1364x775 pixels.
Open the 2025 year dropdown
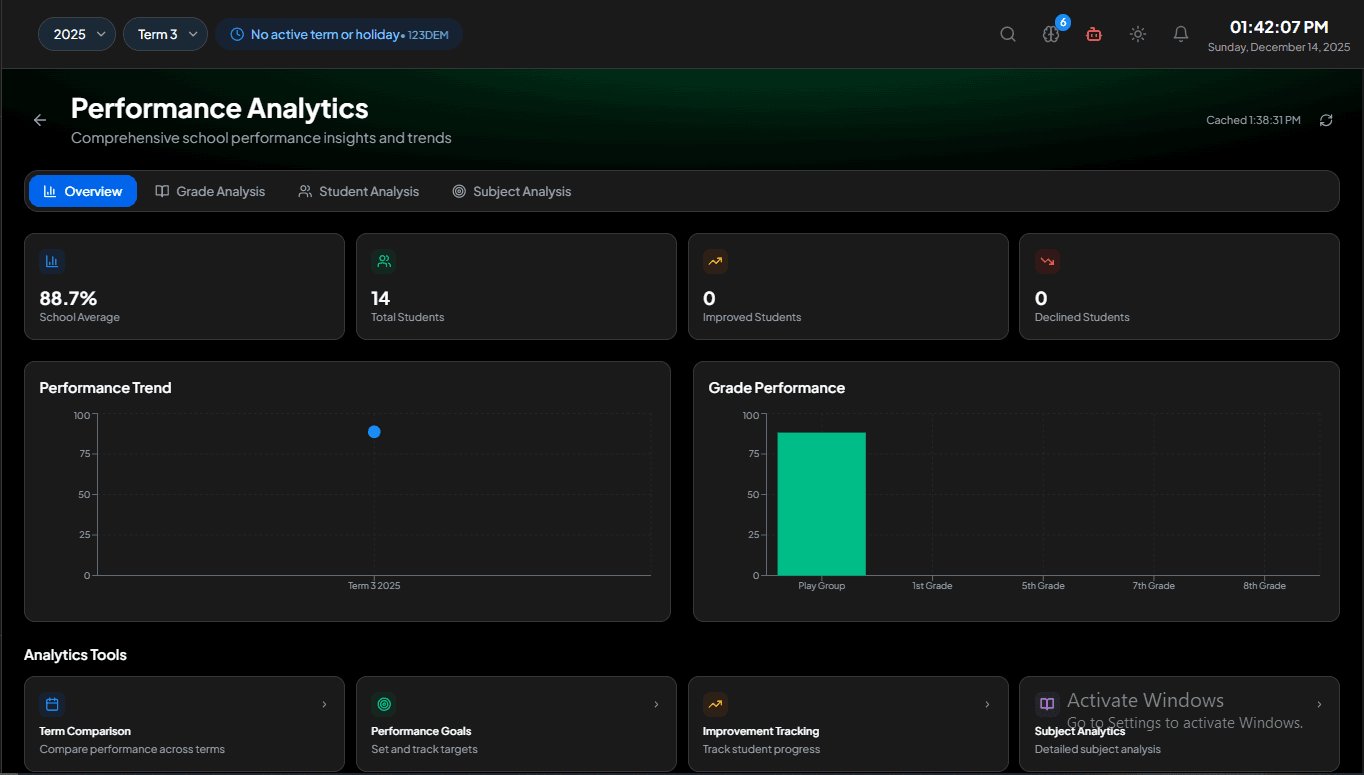tap(76, 33)
